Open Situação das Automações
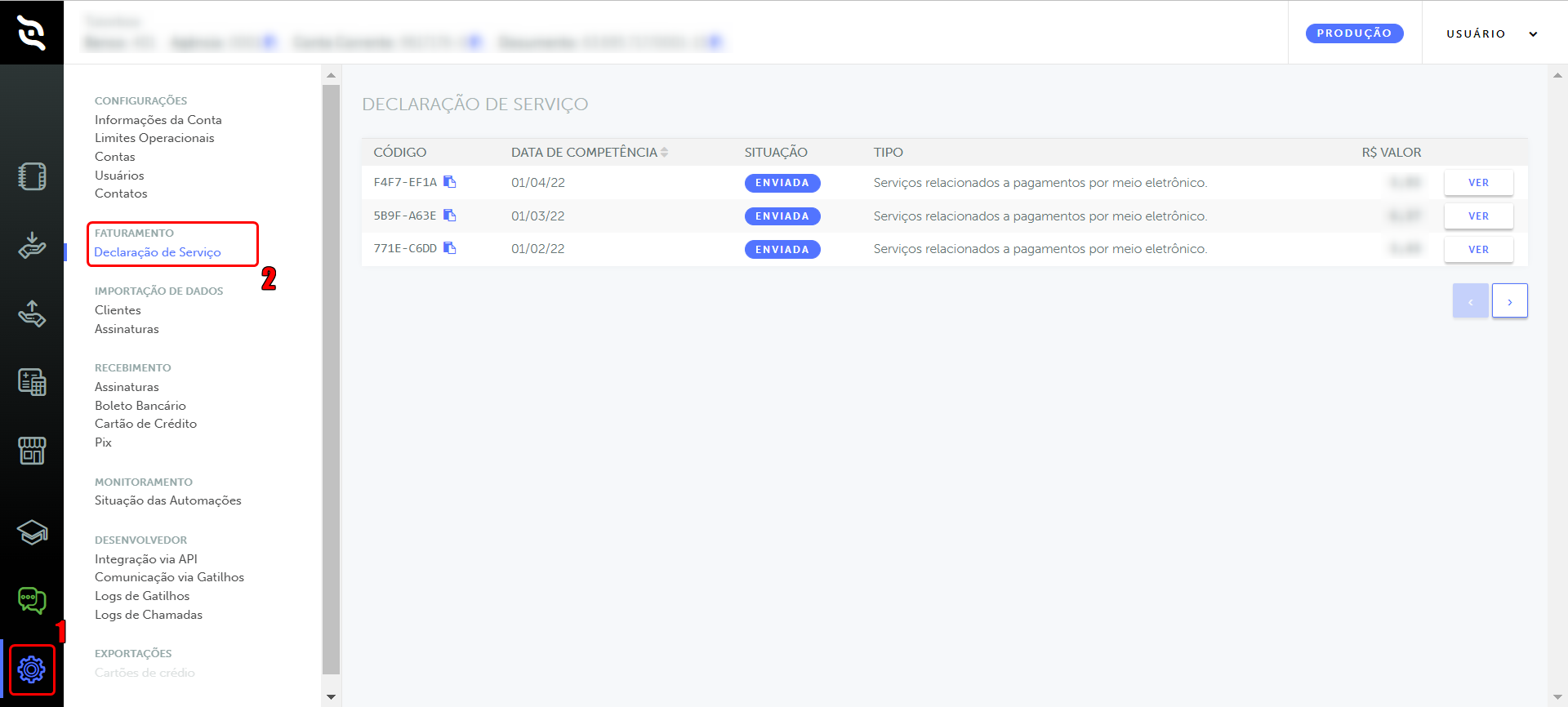 tap(168, 500)
